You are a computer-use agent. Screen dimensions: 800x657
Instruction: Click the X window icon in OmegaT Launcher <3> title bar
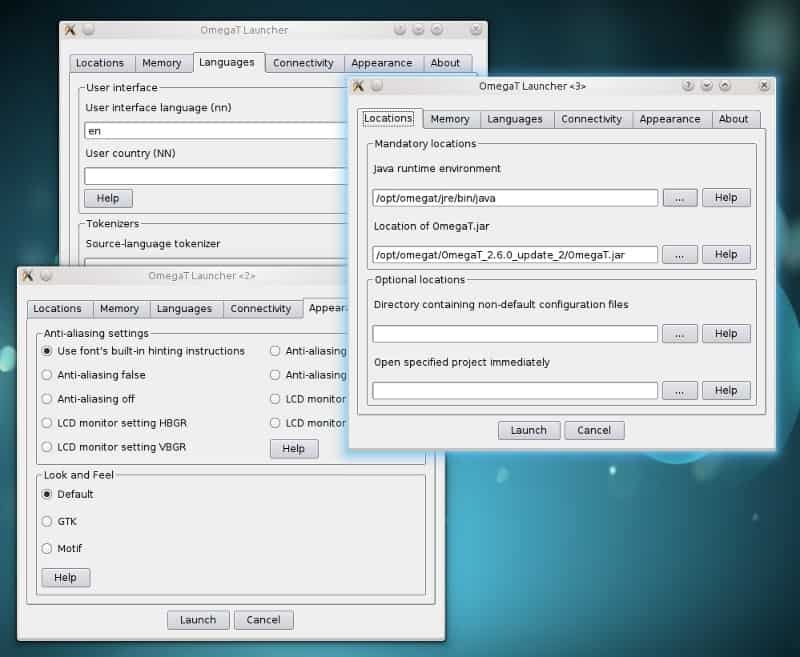pyautogui.click(x=359, y=86)
